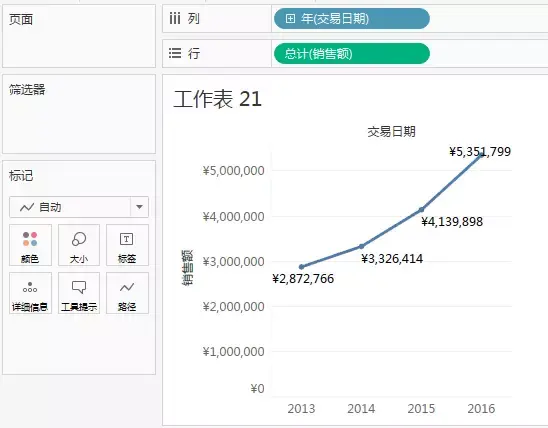Click the ¥1,000,000 axis tick label
The width and height of the screenshot is (548, 428).
[x=233, y=352]
